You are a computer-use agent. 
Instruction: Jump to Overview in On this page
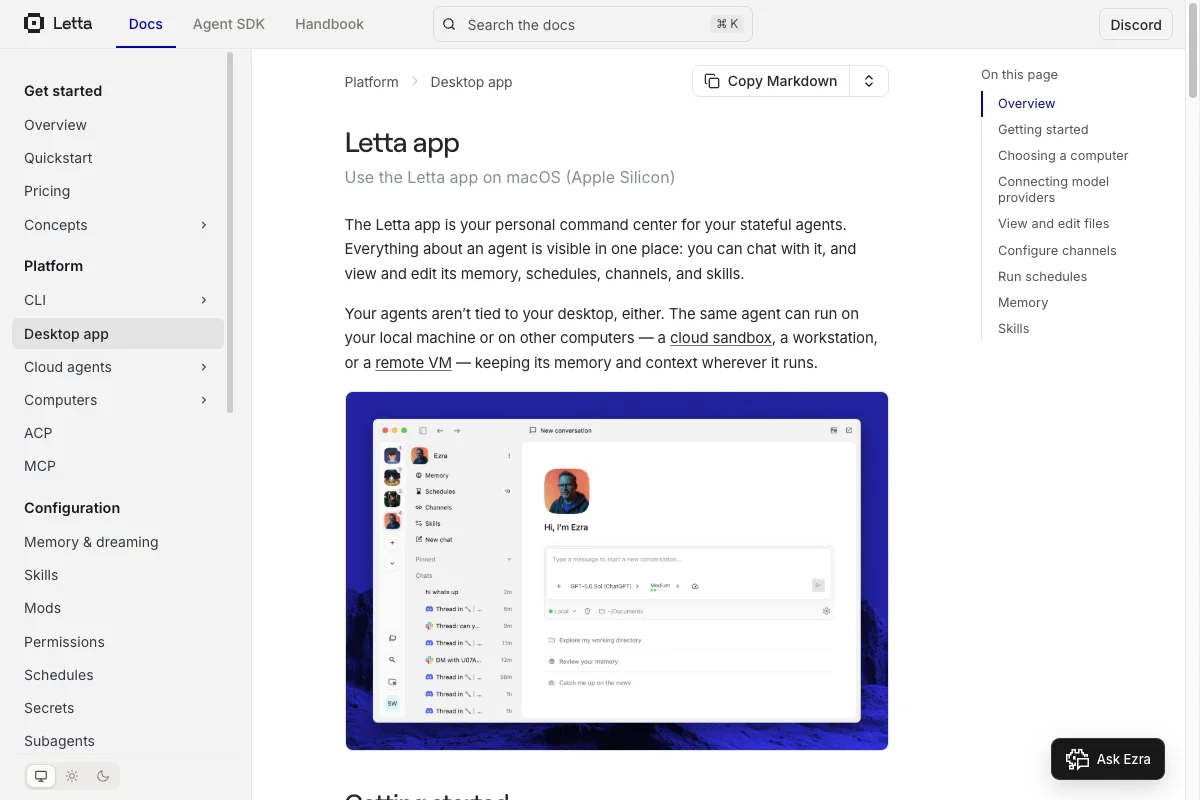point(1026,103)
